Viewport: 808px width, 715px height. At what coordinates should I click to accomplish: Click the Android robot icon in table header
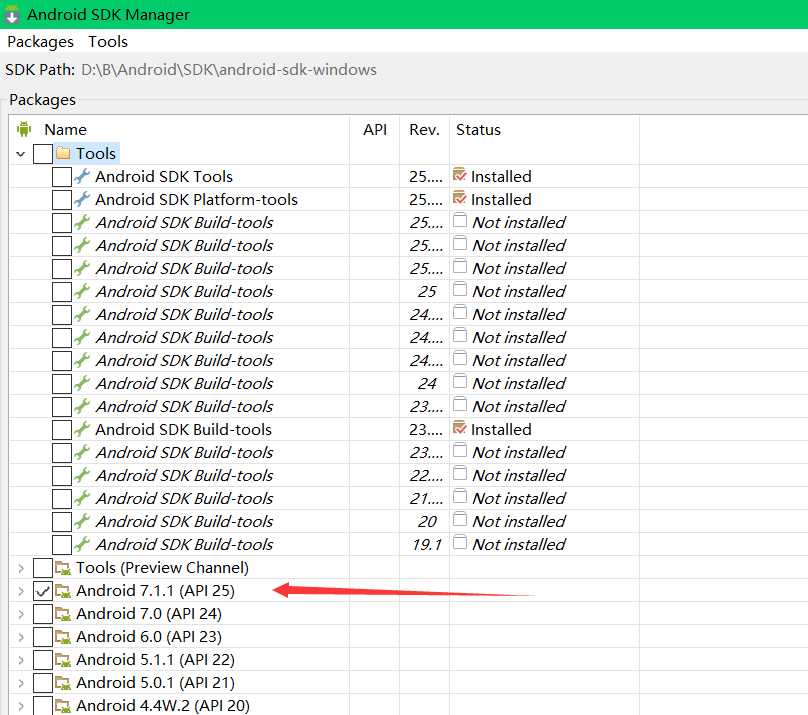pos(24,129)
